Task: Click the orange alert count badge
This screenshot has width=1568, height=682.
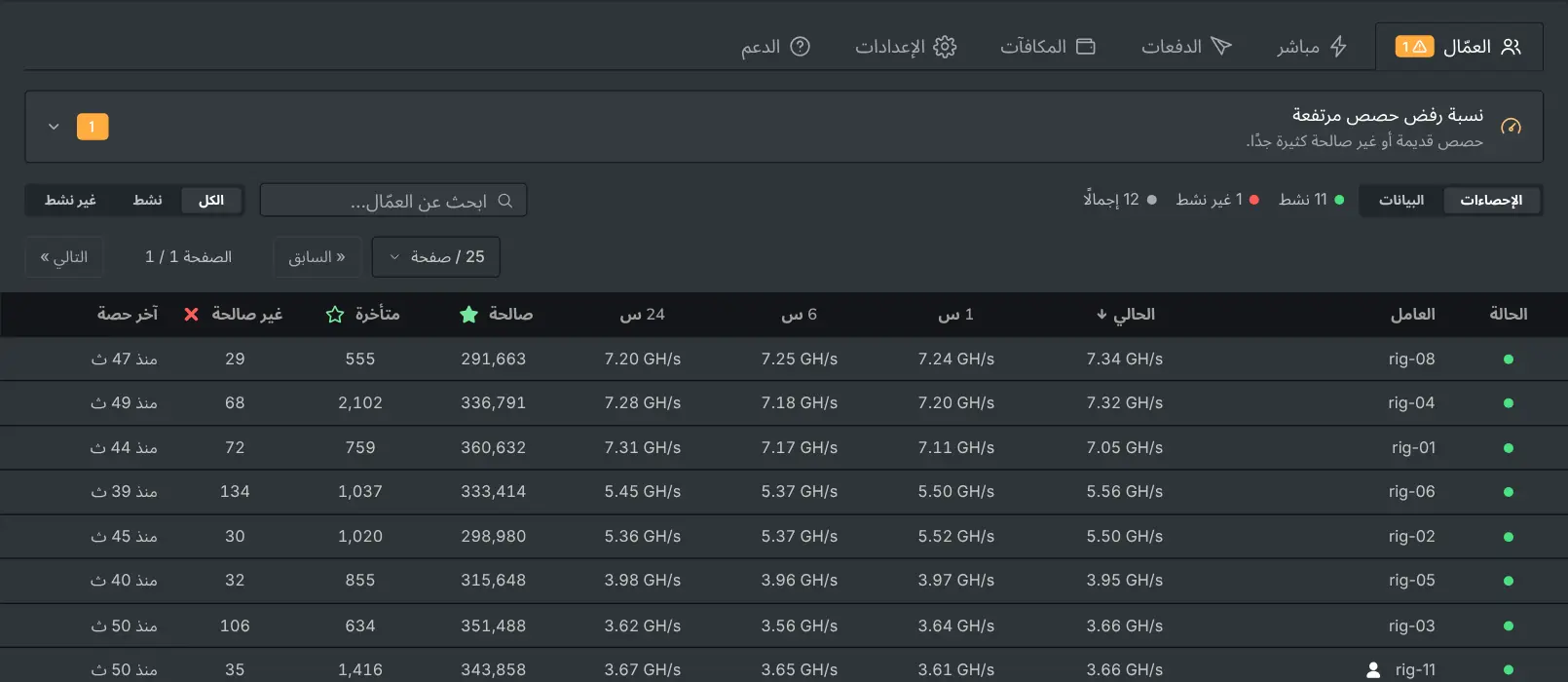Action: coord(93,127)
